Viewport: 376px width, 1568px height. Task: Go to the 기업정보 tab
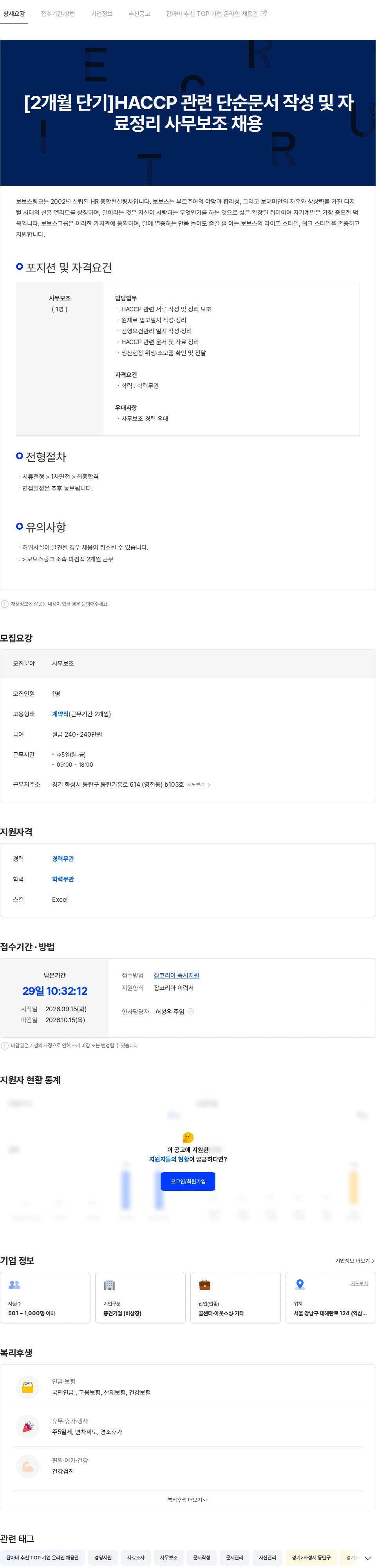[x=102, y=13]
